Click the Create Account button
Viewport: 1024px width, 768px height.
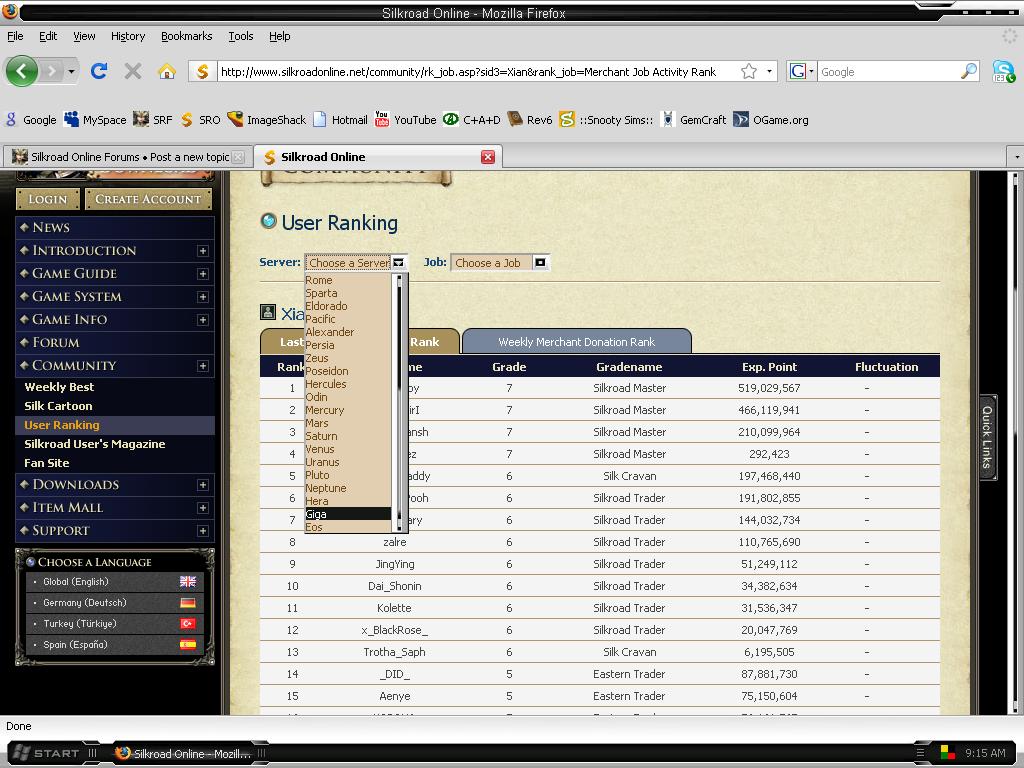[148, 199]
